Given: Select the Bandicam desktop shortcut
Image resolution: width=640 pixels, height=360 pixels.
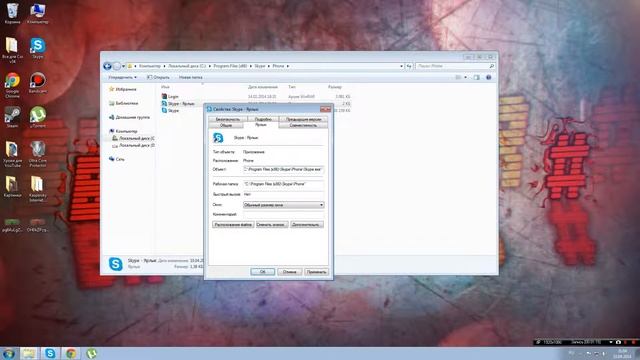Looking at the screenshot, I should point(38,83).
